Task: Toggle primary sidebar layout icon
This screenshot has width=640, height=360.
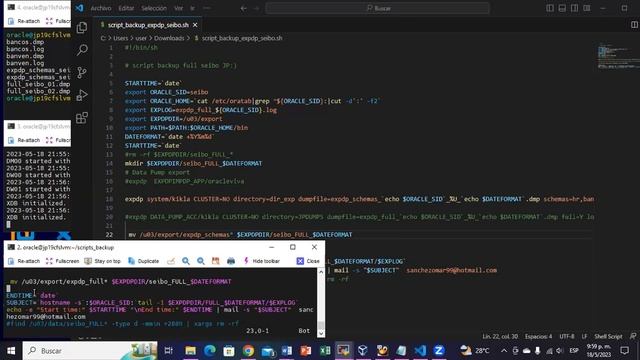Action: (550, 8)
